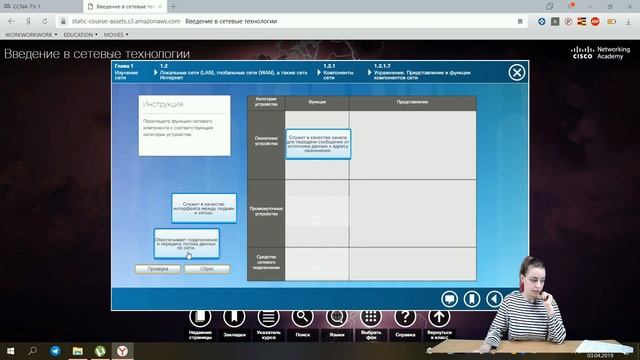Click the 1.2 LAN/WAN breadcrumb section
This screenshot has width=640, height=360.
tap(233, 71)
